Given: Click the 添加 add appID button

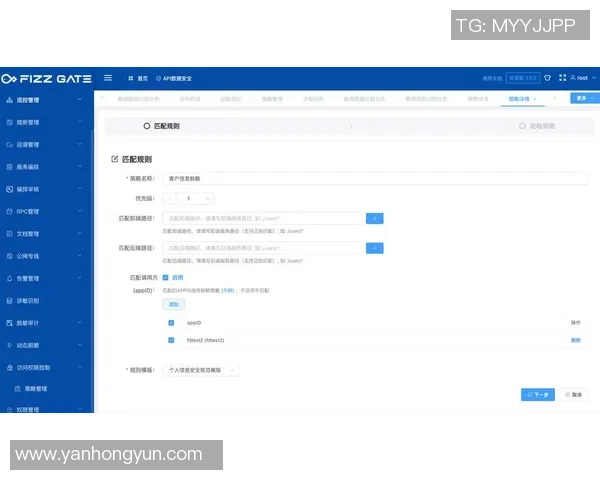Looking at the screenshot, I should (174, 304).
